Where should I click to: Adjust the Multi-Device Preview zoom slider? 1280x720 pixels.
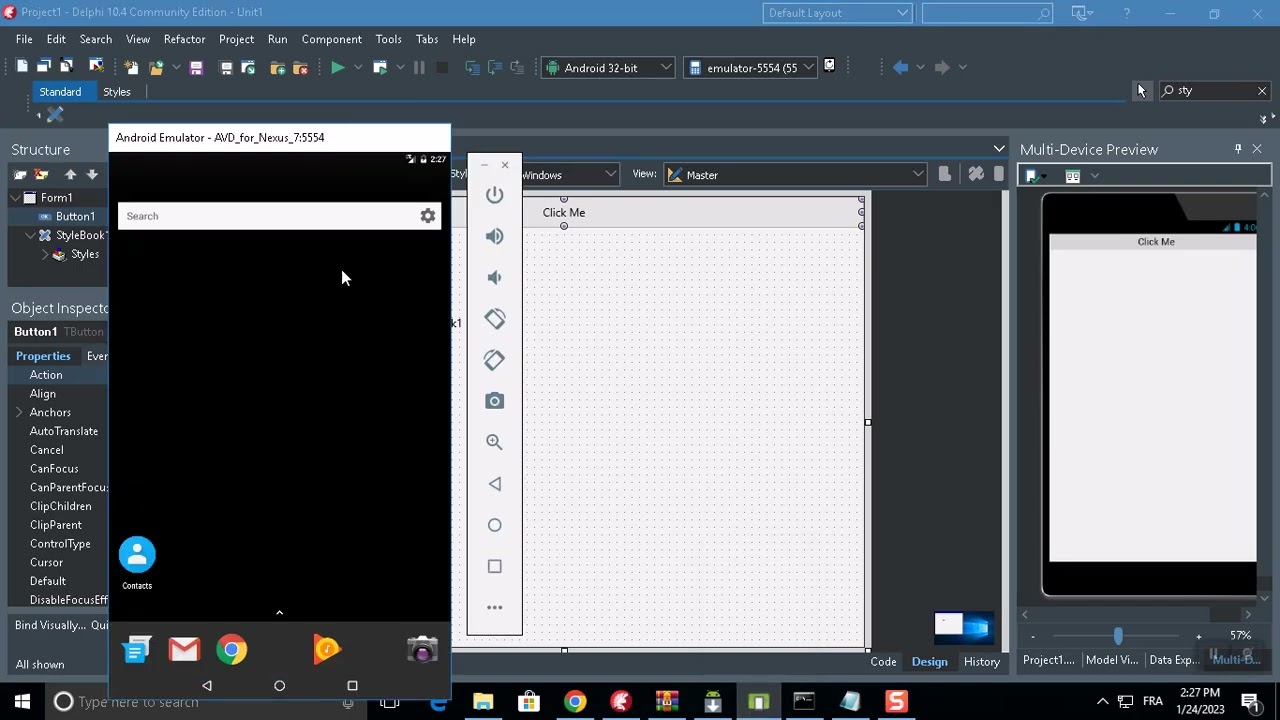click(x=1118, y=636)
